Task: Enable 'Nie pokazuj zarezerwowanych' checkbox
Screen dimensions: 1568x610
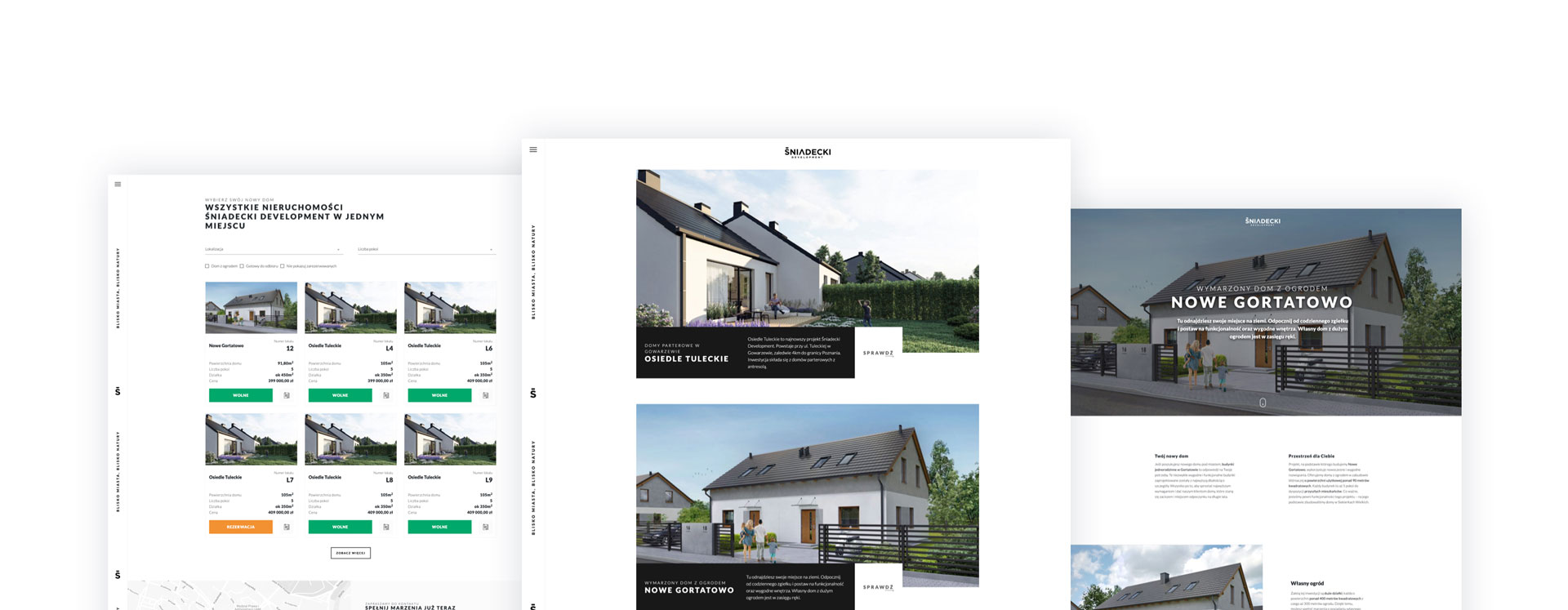Action: point(283,266)
